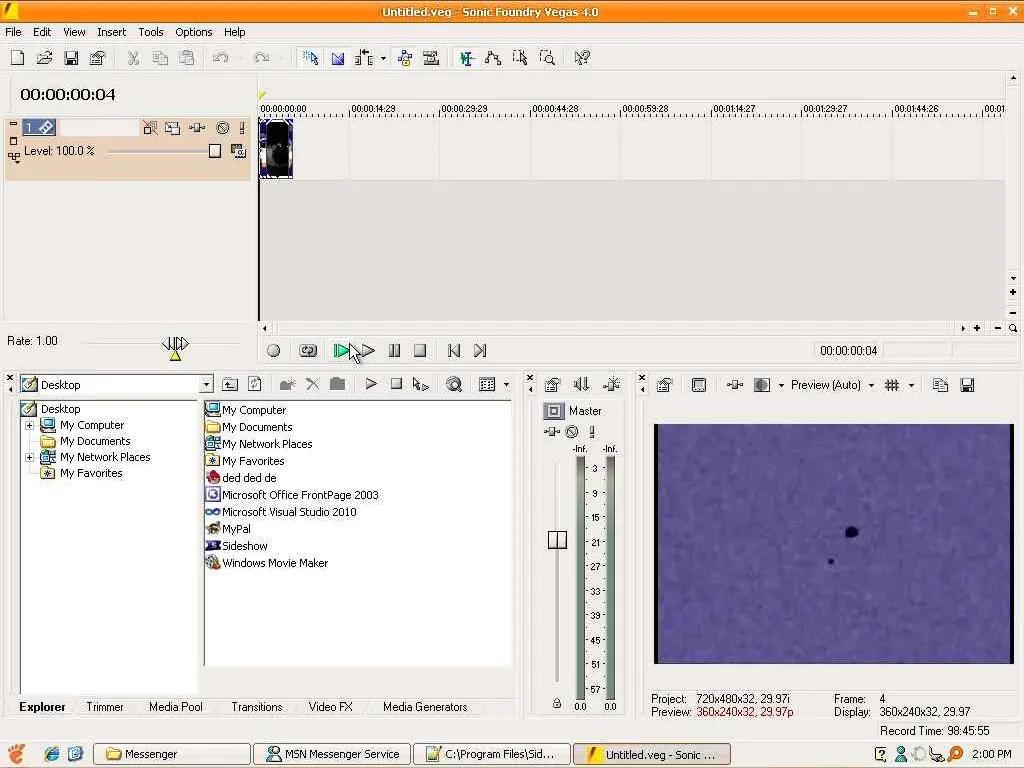Viewport: 1024px width, 768px height.
Task: Open the Tools menu
Action: 150,32
